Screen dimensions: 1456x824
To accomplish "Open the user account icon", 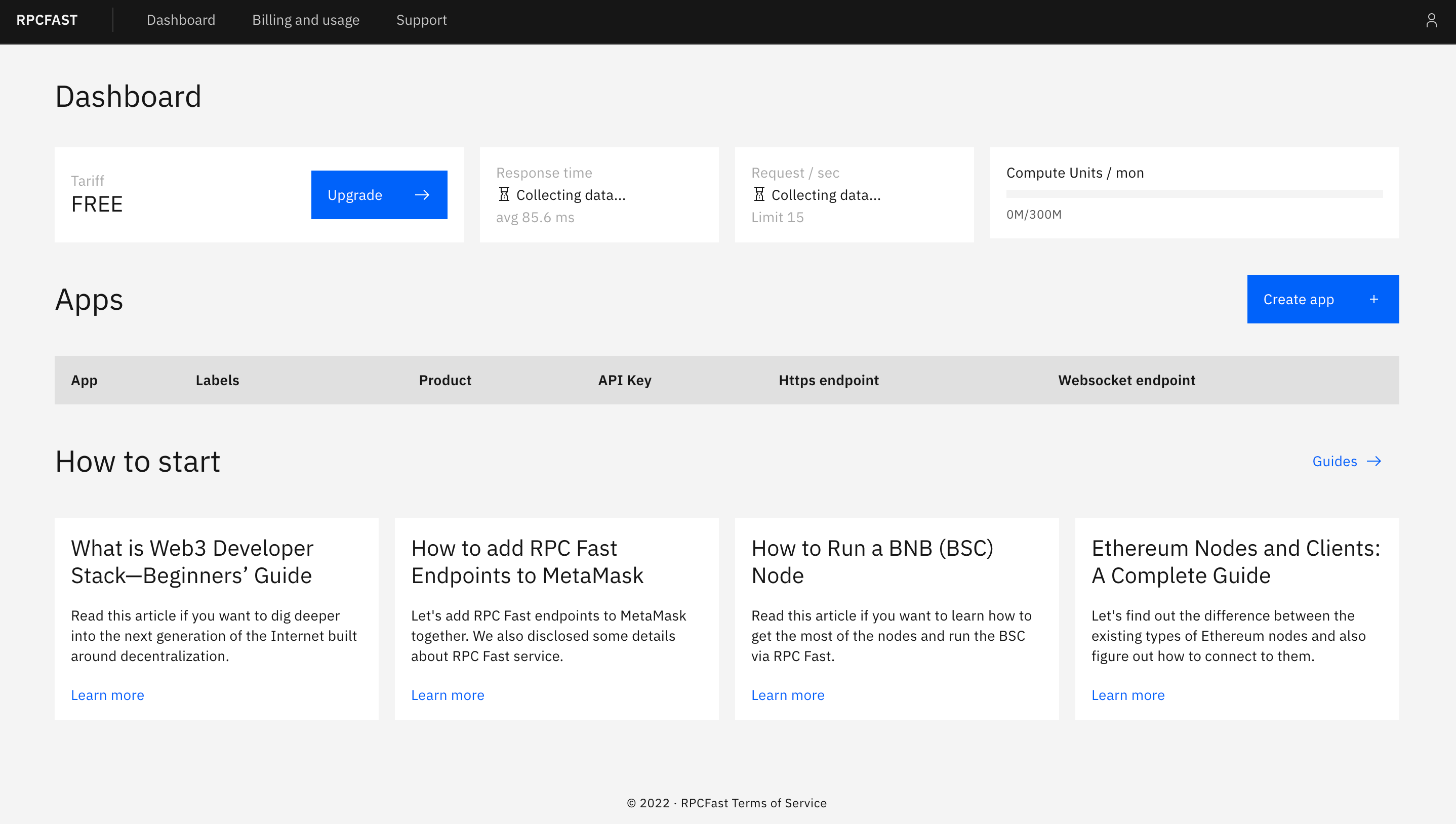I will (x=1432, y=20).
